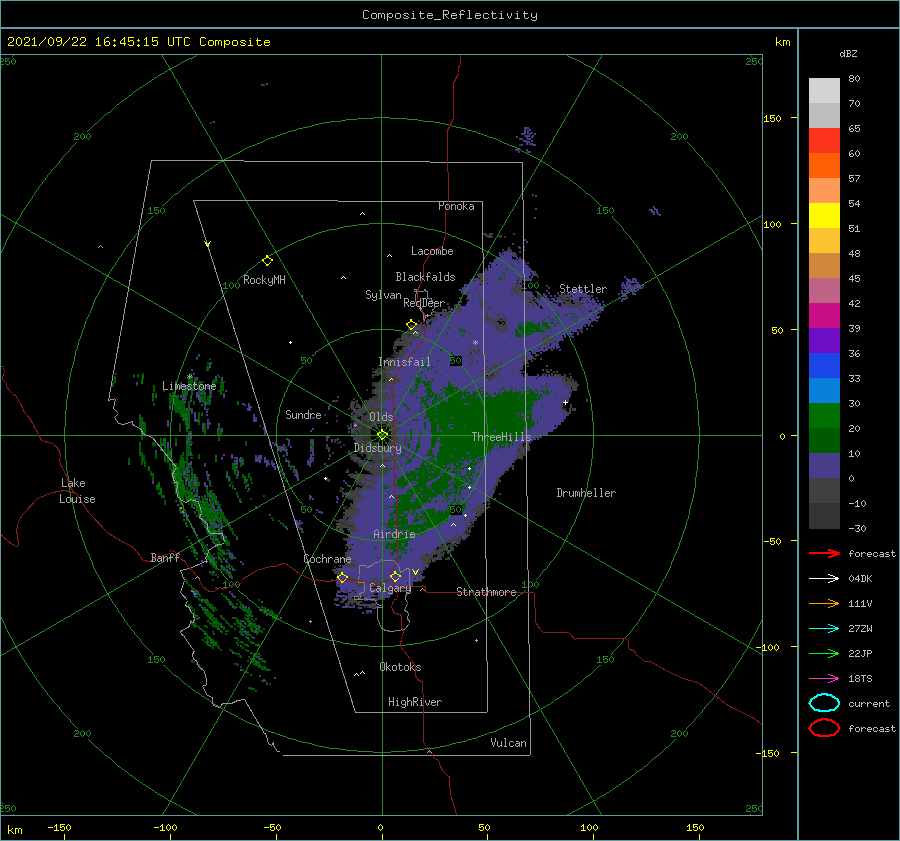This screenshot has height=841, width=900.
Task: Click the highlighted 50 range label northeast of Airdrie
Action: coord(456,509)
